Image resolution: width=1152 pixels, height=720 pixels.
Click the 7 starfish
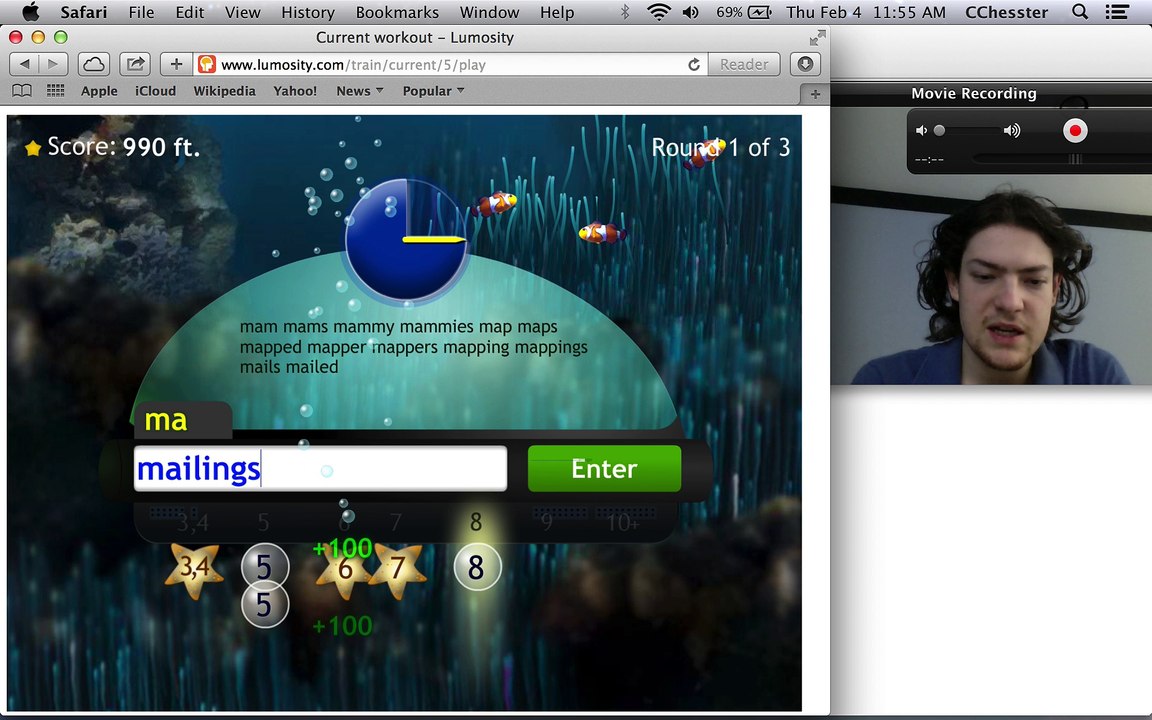coord(397,570)
